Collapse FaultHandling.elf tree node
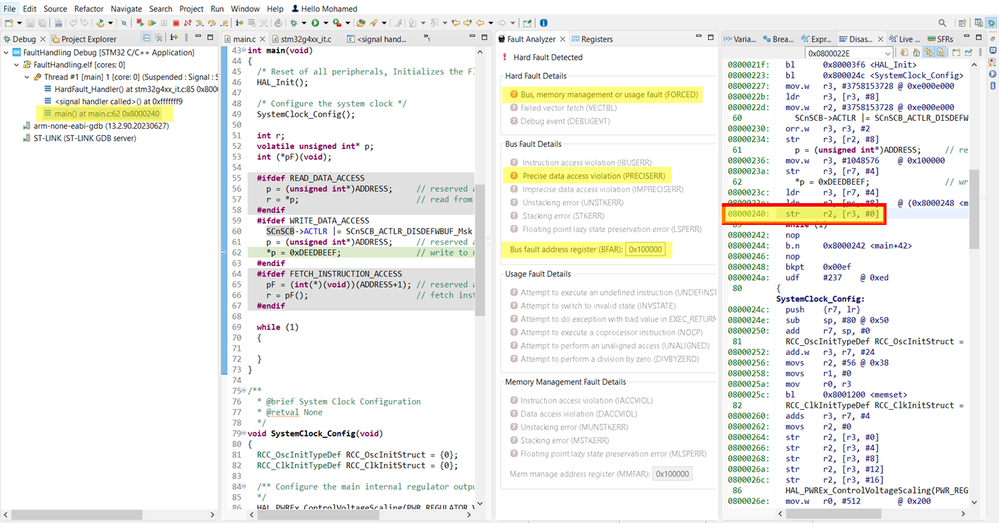 tap(17, 64)
